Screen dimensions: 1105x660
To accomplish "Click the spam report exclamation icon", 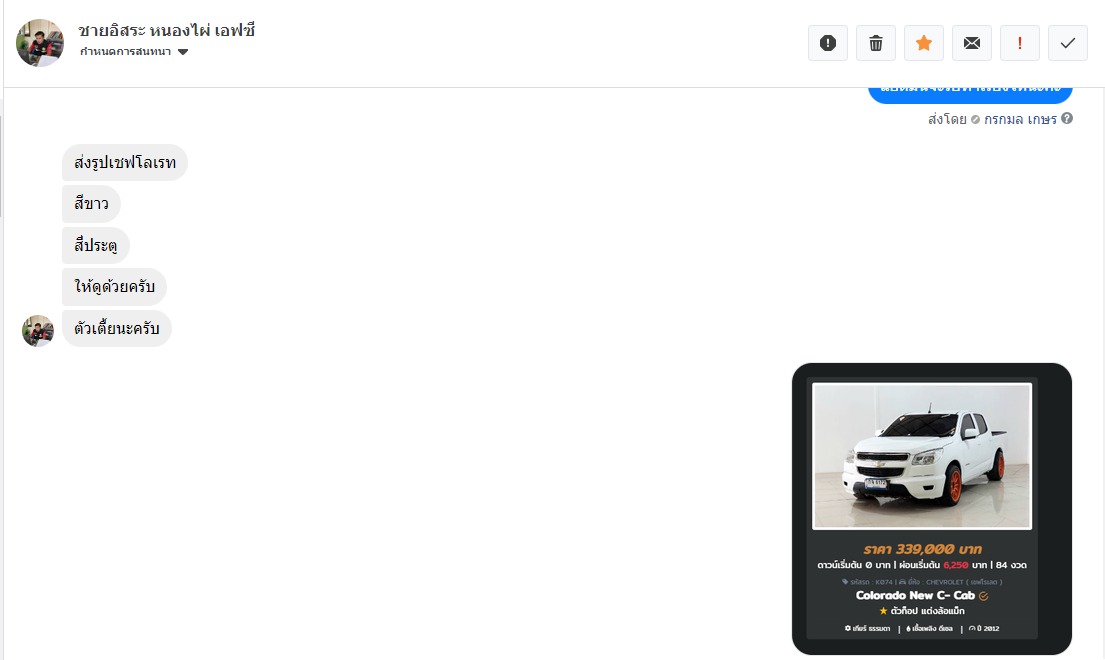I will pyautogui.click(x=827, y=43).
